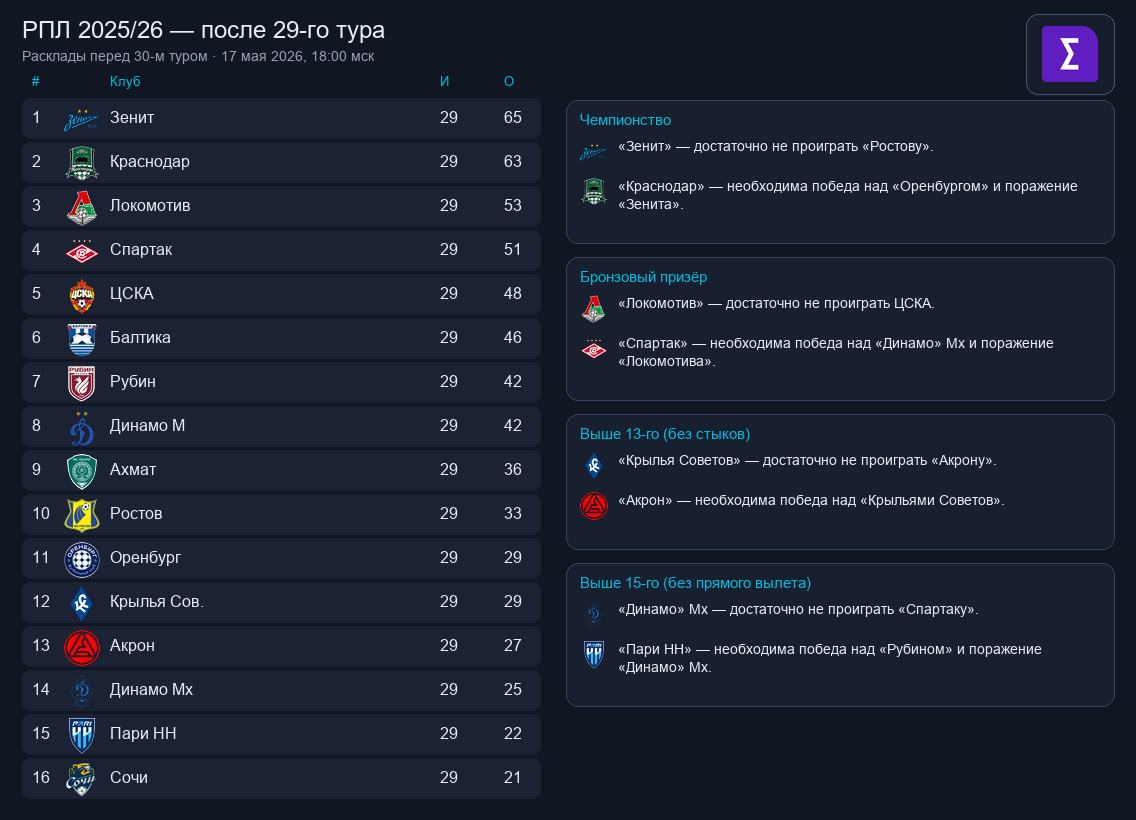Click the purple Sigma logo icon
The width and height of the screenshot is (1136, 820).
[x=1069, y=54]
